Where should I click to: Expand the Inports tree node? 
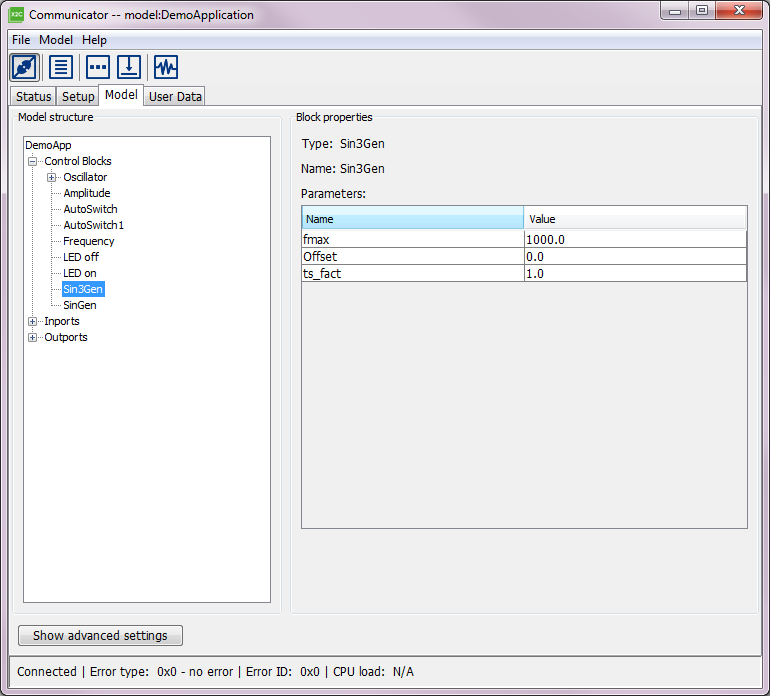33,321
